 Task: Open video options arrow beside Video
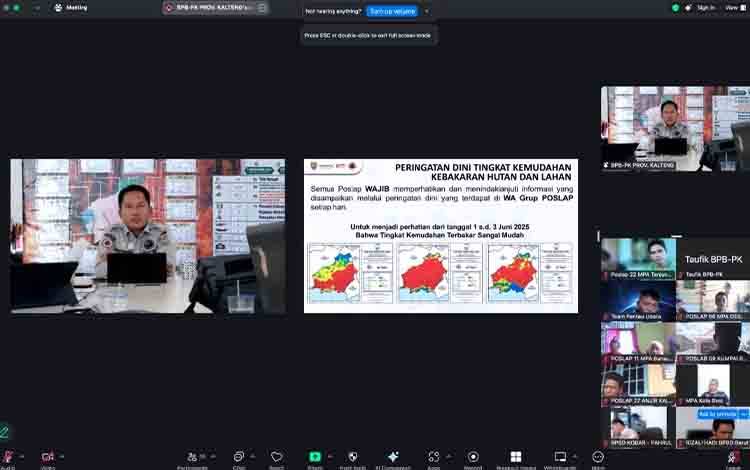tap(62, 457)
